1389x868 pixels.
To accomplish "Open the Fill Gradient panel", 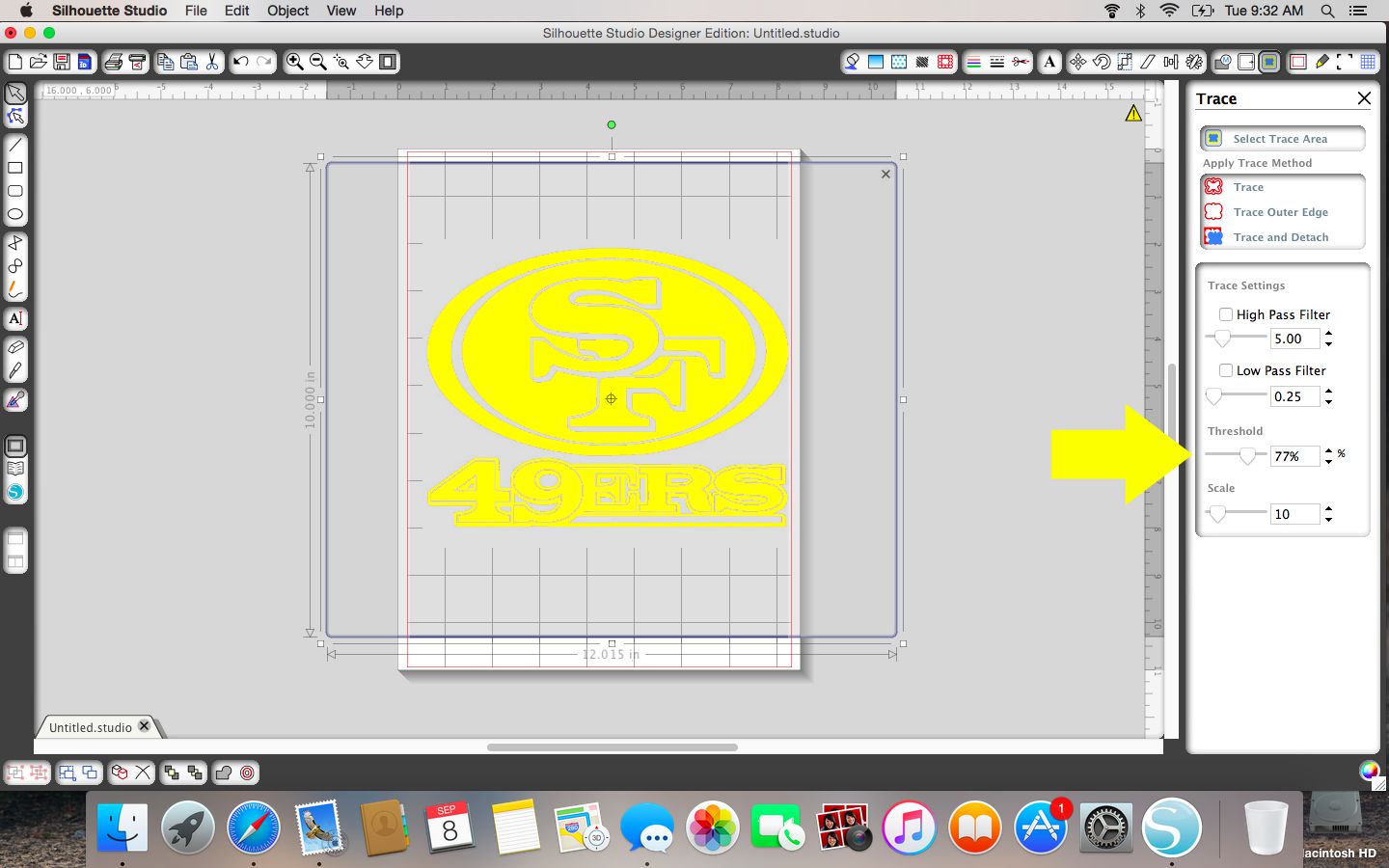I will 876,62.
